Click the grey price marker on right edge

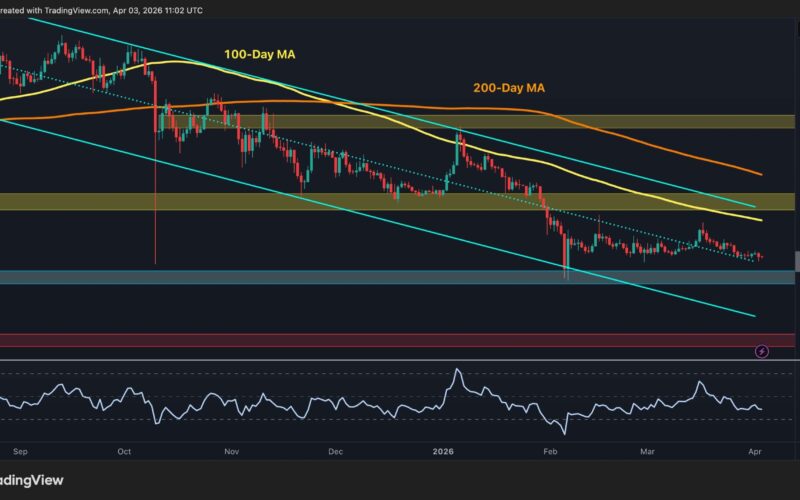point(796,260)
